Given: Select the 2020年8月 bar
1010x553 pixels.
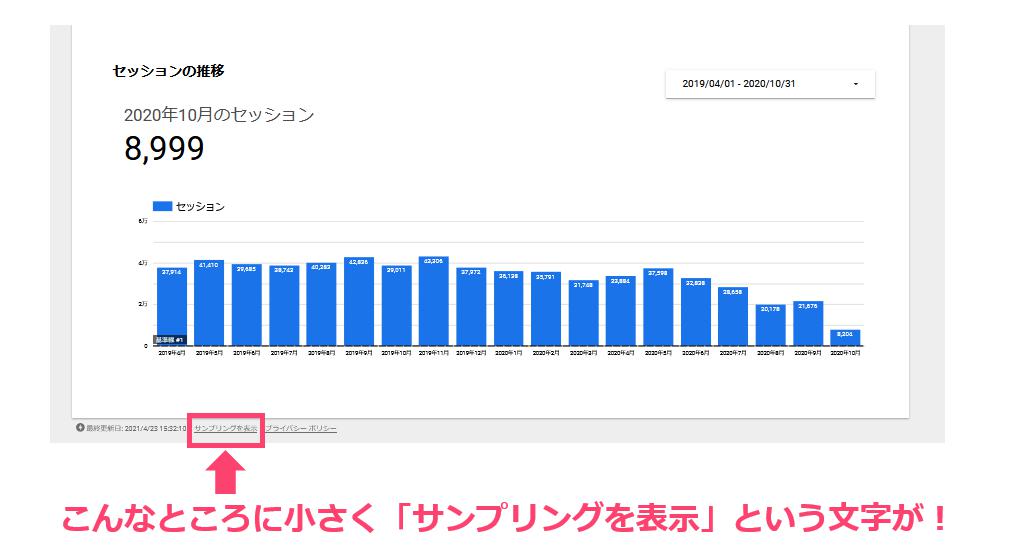Looking at the screenshot, I should click(x=770, y=325).
